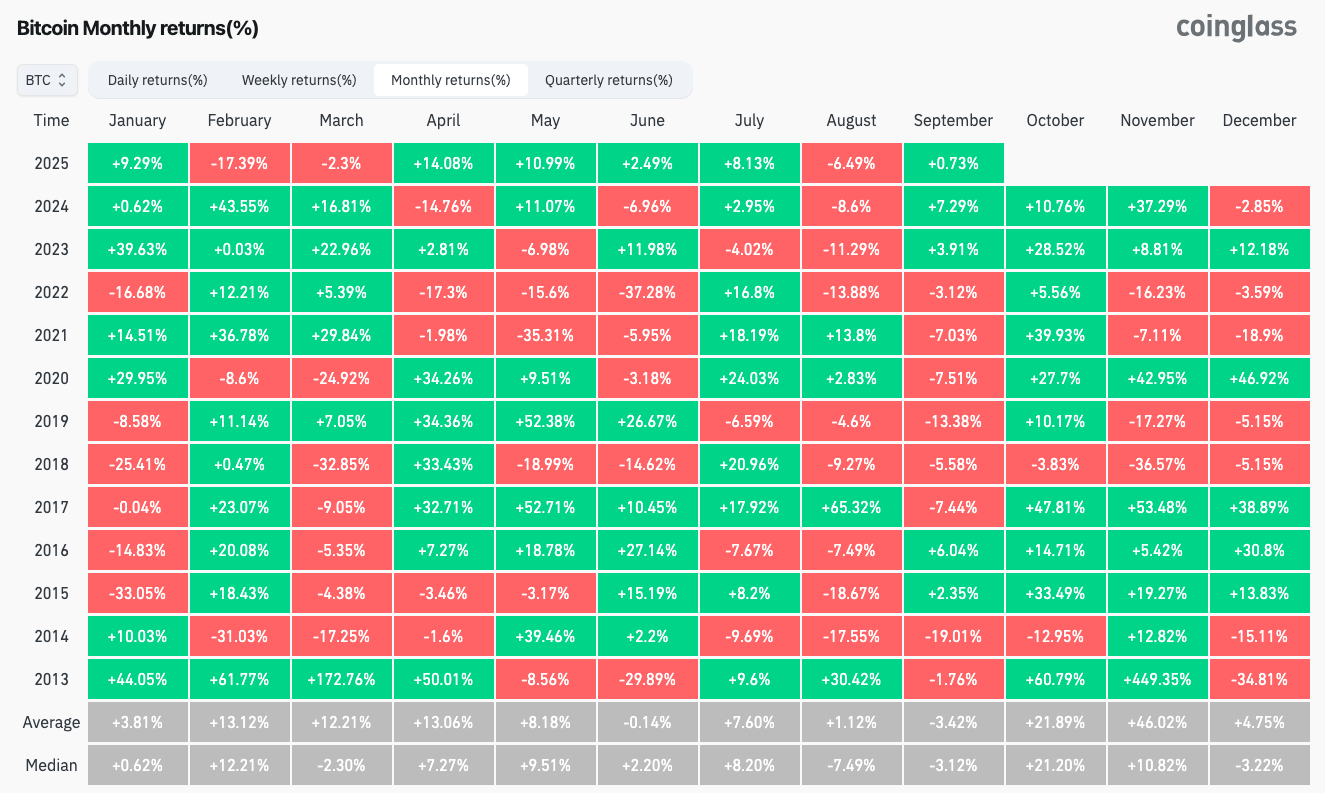Image resolution: width=1325 pixels, height=793 pixels.
Task: Click the June 2022 -37.28% cell
Action: pyautogui.click(x=647, y=292)
